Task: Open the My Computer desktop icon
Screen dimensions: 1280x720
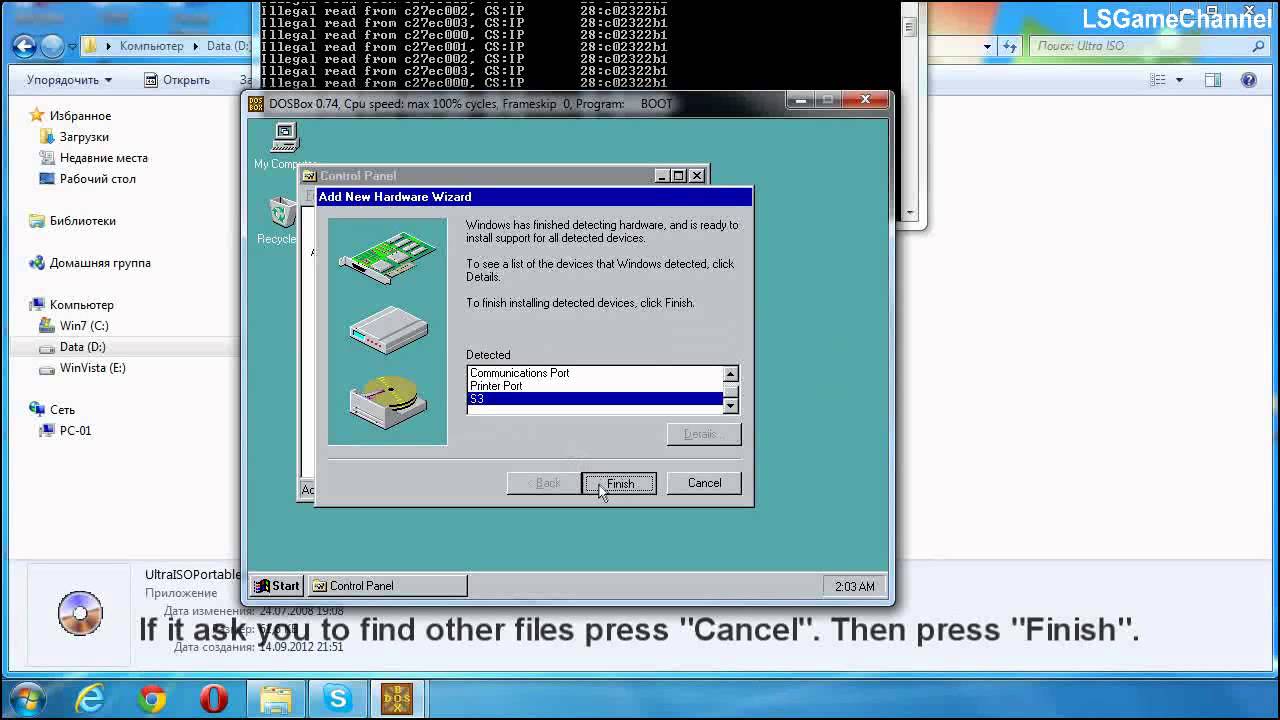Action: (x=285, y=146)
